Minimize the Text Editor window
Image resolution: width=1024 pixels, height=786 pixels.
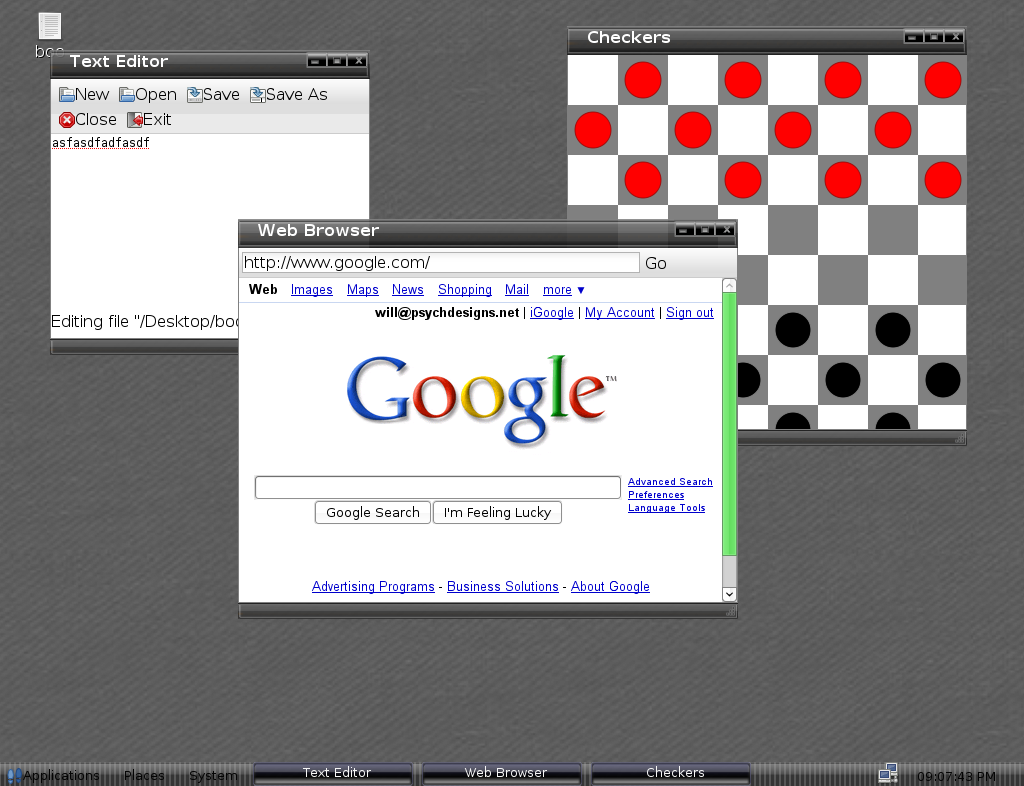(316, 61)
